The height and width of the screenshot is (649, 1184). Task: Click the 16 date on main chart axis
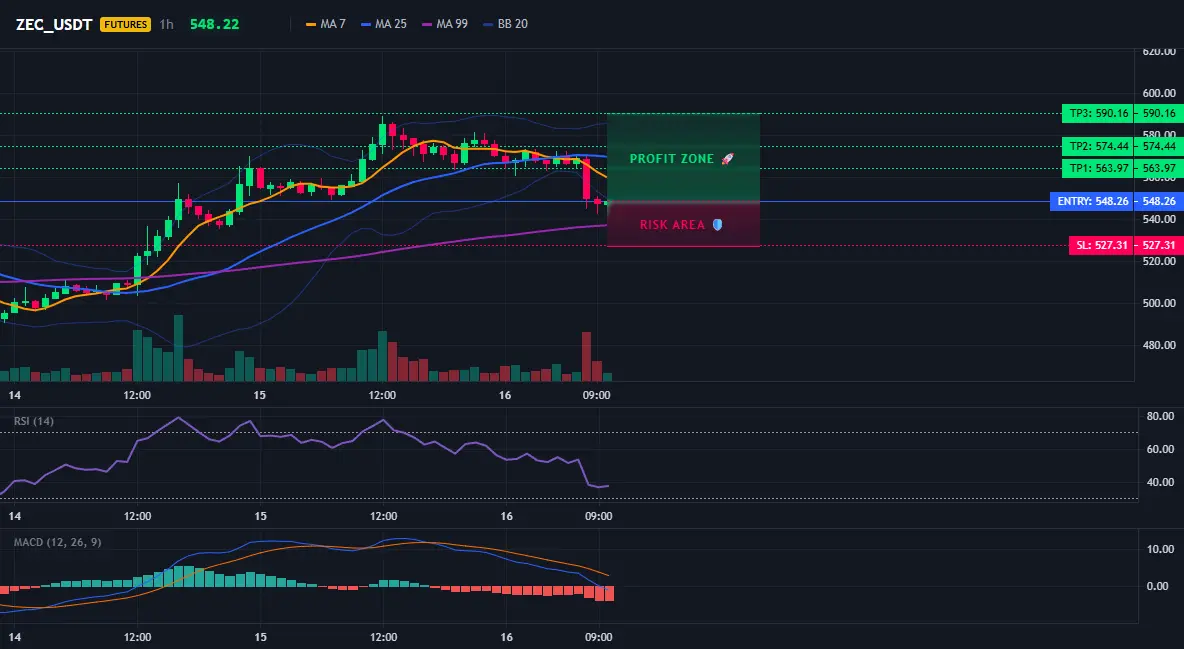coord(505,395)
